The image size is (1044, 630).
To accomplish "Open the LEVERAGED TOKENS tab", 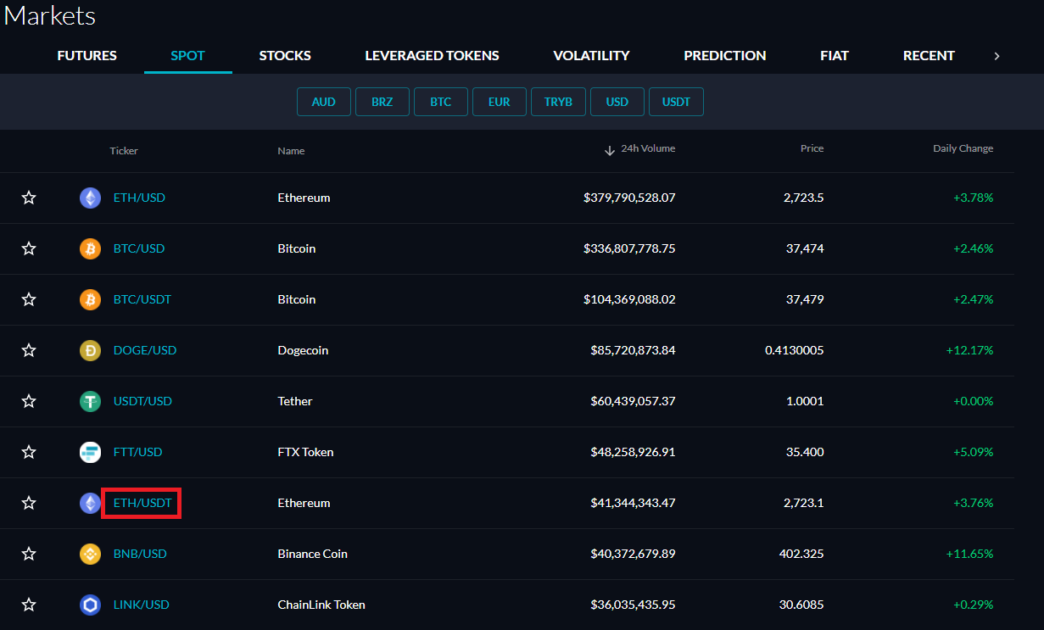I will [x=432, y=56].
